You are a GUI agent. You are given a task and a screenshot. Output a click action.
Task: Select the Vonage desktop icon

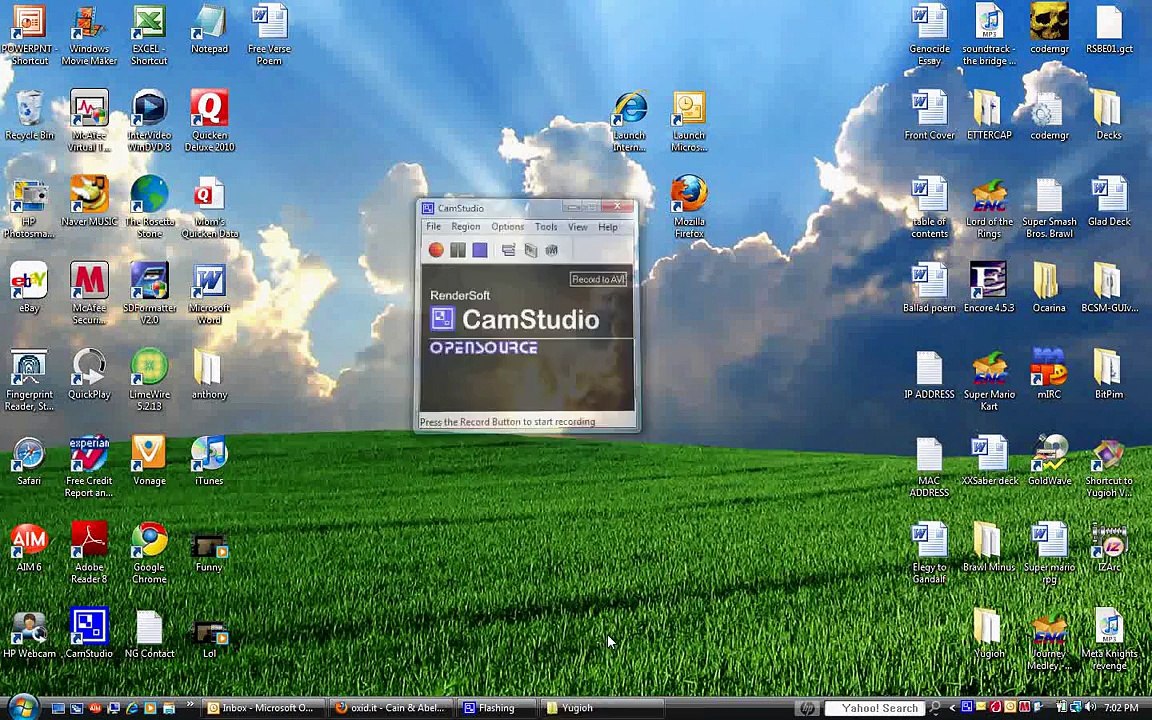[x=149, y=461]
